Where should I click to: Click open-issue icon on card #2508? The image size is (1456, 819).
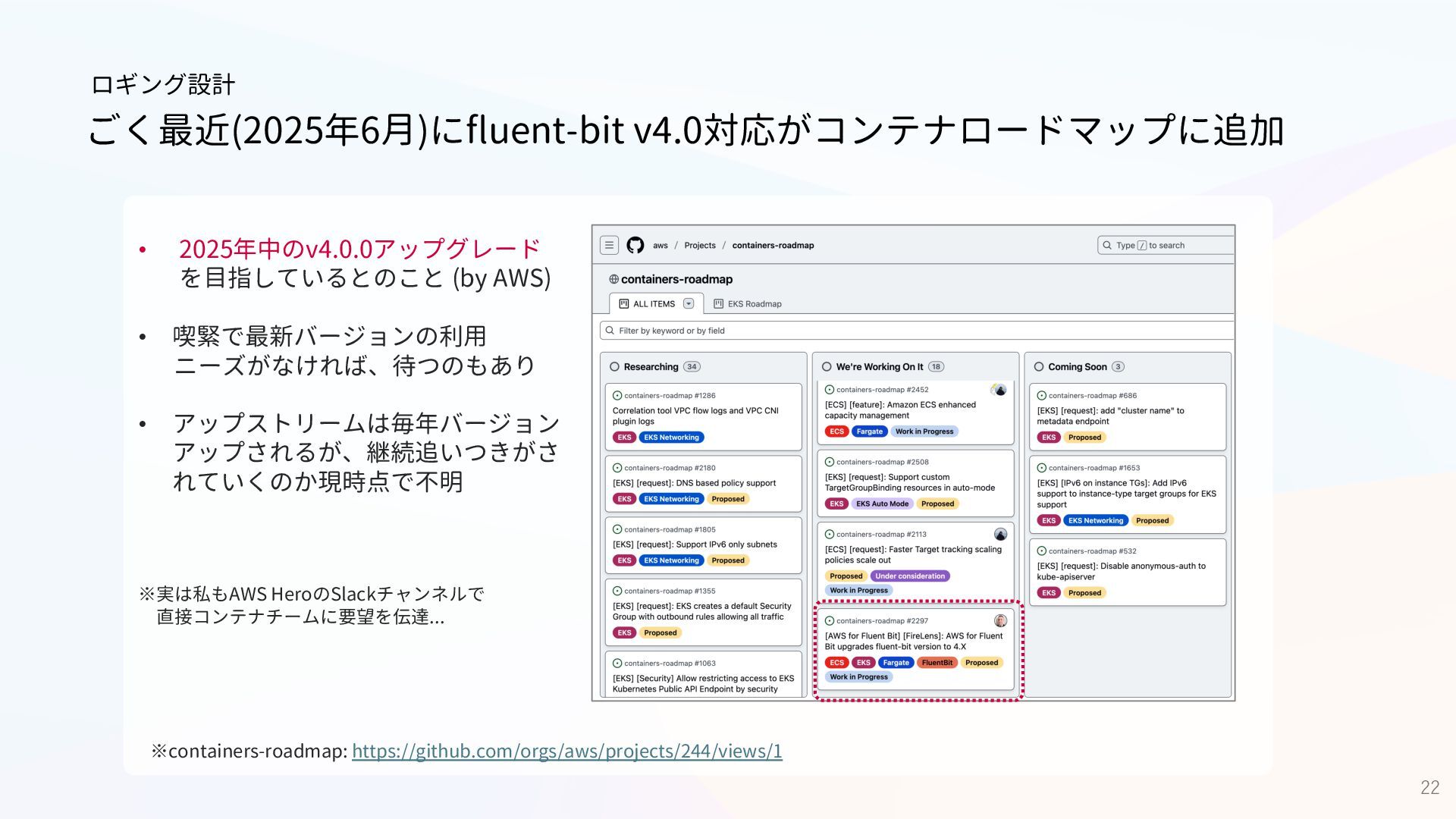coord(830,462)
